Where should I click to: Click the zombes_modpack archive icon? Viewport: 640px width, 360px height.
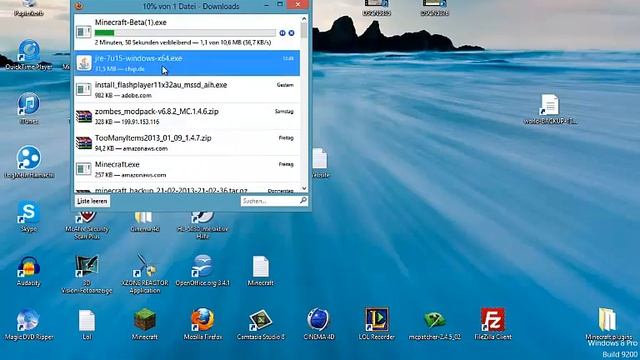click(84, 116)
